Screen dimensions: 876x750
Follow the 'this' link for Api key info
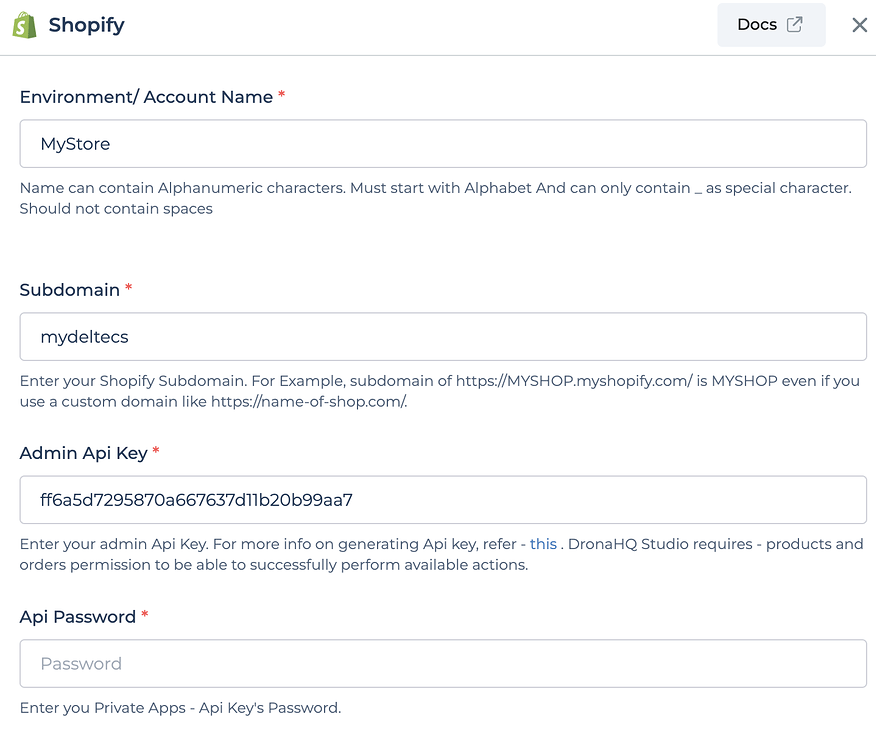click(x=543, y=544)
